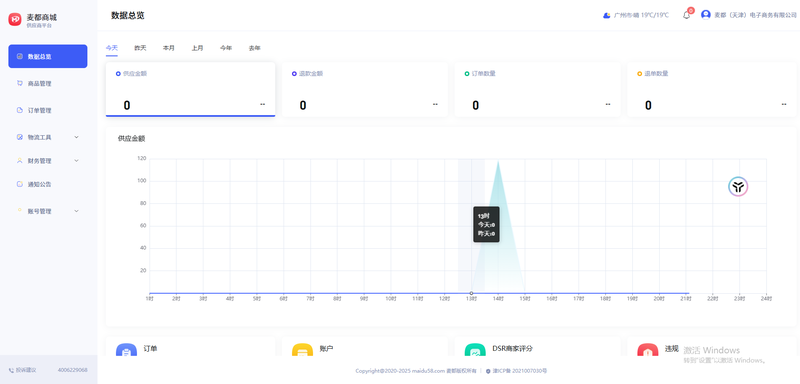
Task: Select the 退单数量 statistics card
Action: 712,90
